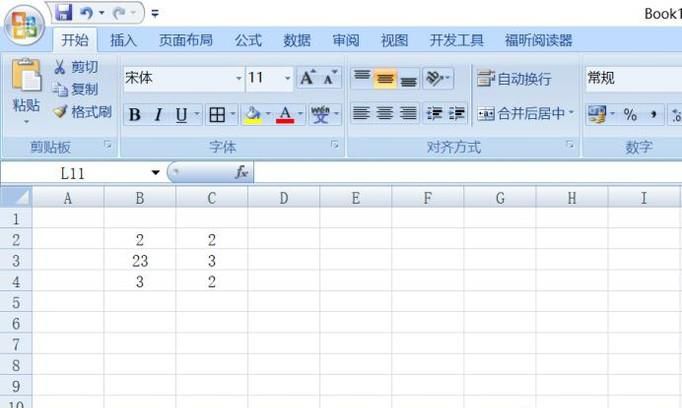Open the 宋体 font name dropdown
The height and width of the screenshot is (408, 682).
click(239, 78)
